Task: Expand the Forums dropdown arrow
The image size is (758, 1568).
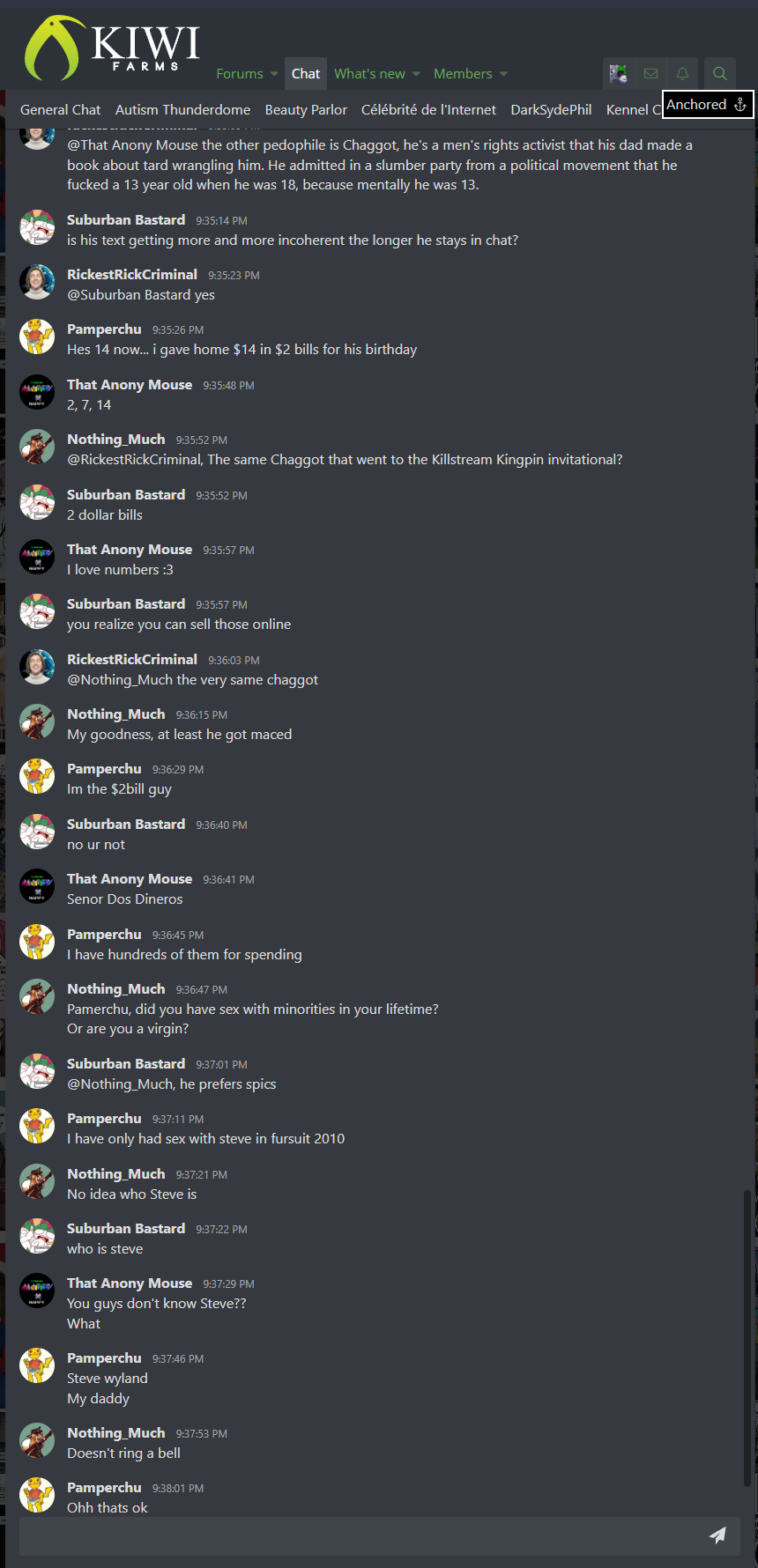Action: coord(274,74)
